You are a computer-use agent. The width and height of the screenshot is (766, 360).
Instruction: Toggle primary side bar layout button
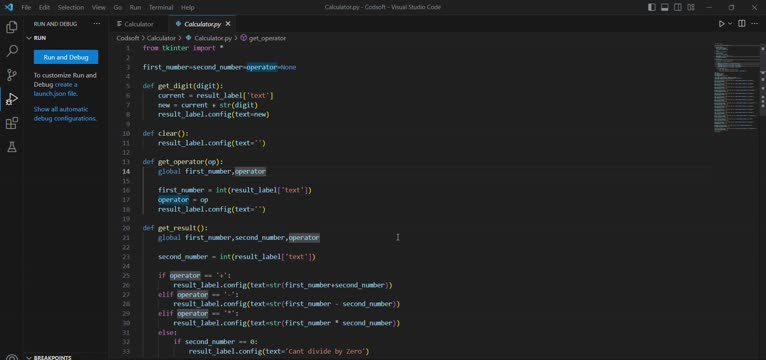[652, 7]
